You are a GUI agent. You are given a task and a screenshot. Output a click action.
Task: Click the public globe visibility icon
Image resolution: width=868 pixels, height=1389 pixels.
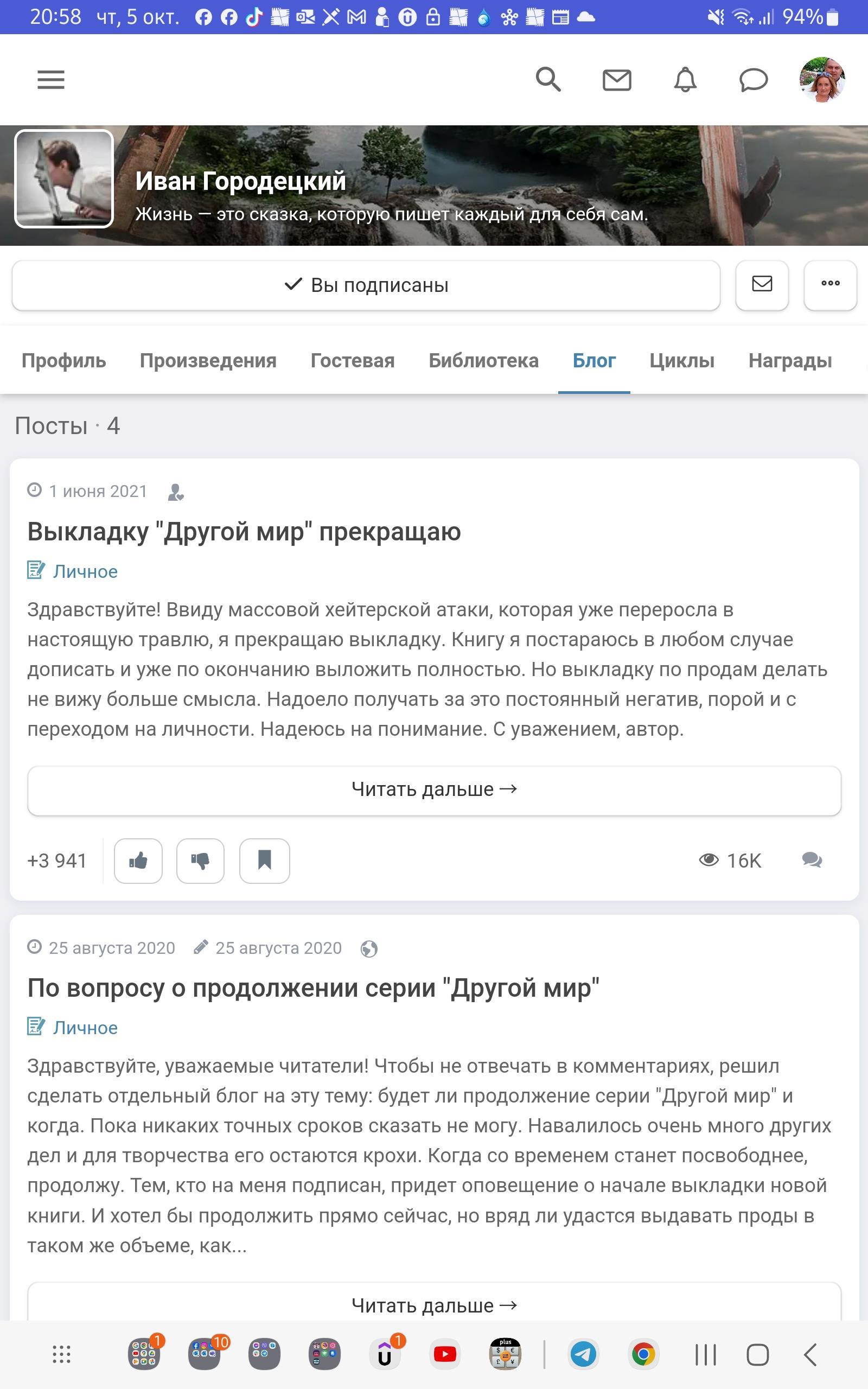[x=368, y=949]
